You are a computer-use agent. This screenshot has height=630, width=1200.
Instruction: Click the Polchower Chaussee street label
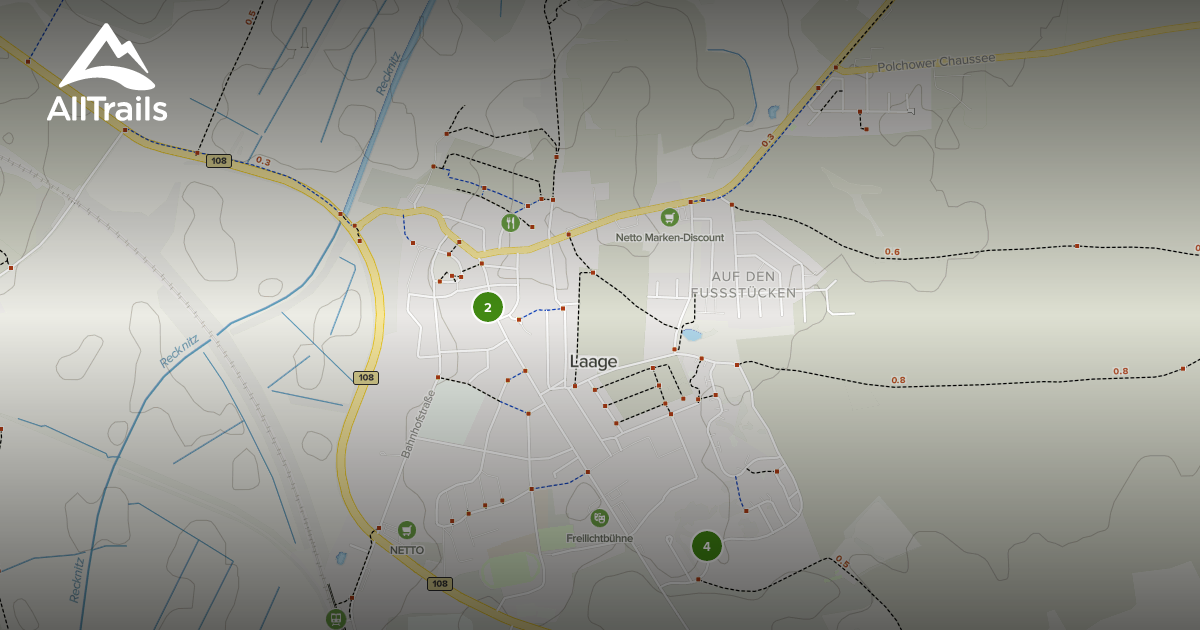pos(935,64)
